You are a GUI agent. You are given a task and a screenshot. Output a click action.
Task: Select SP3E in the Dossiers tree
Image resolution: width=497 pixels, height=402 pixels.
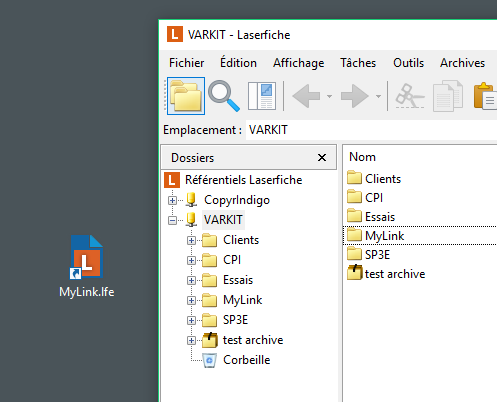[235, 320]
